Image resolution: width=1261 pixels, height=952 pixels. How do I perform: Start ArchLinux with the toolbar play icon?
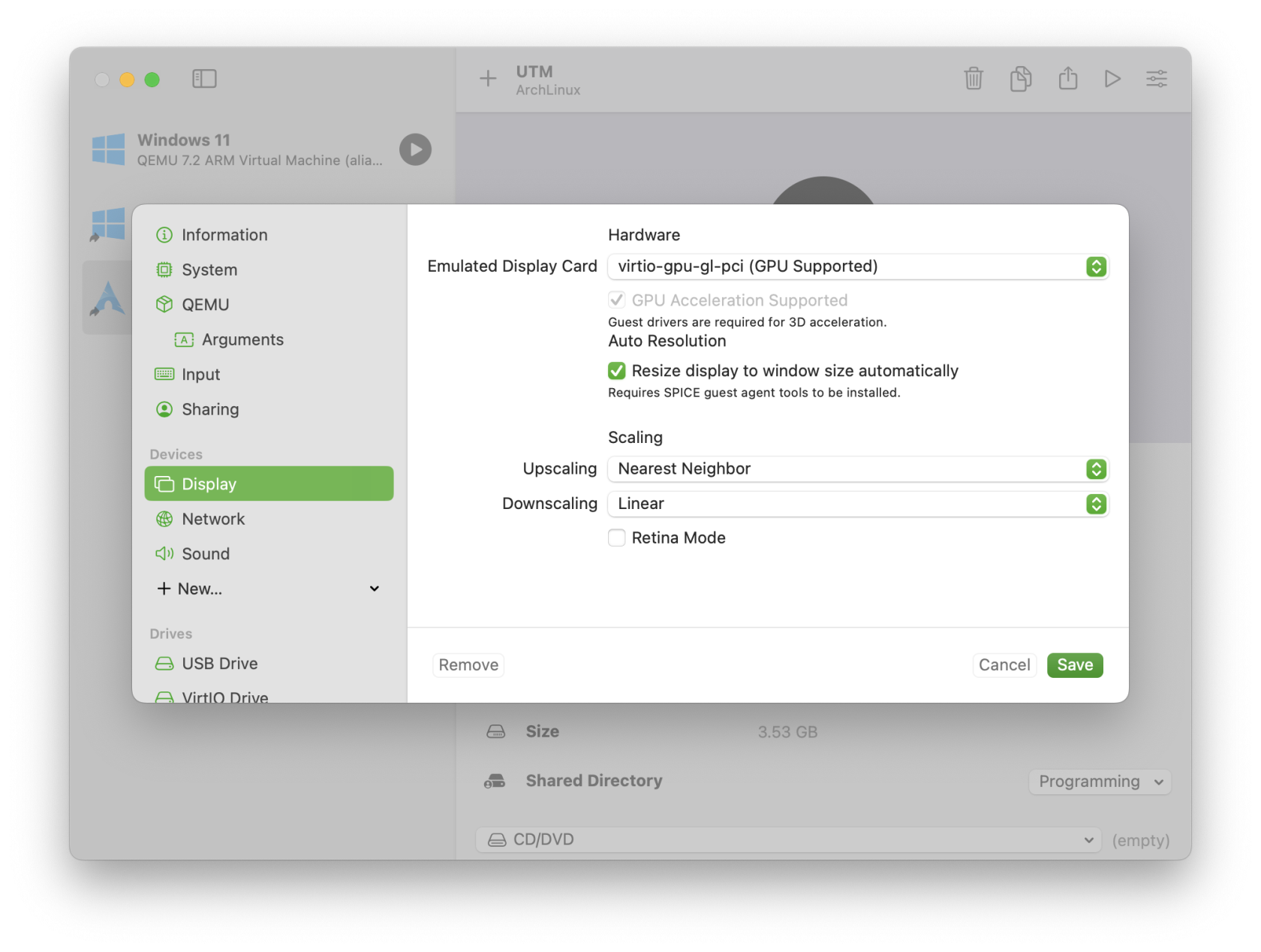pos(1112,78)
